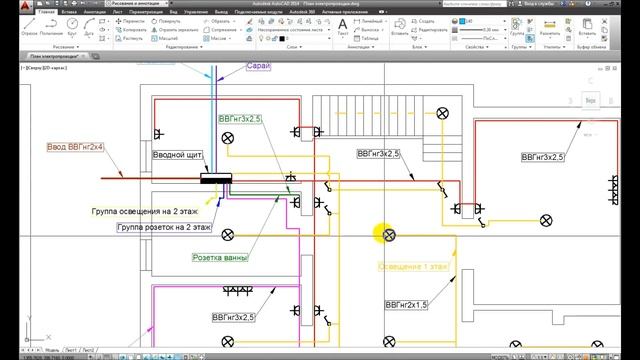The width and height of the screenshot is (640, 360).
Task: Click the new drawing tab button
Action: point(96,56)
